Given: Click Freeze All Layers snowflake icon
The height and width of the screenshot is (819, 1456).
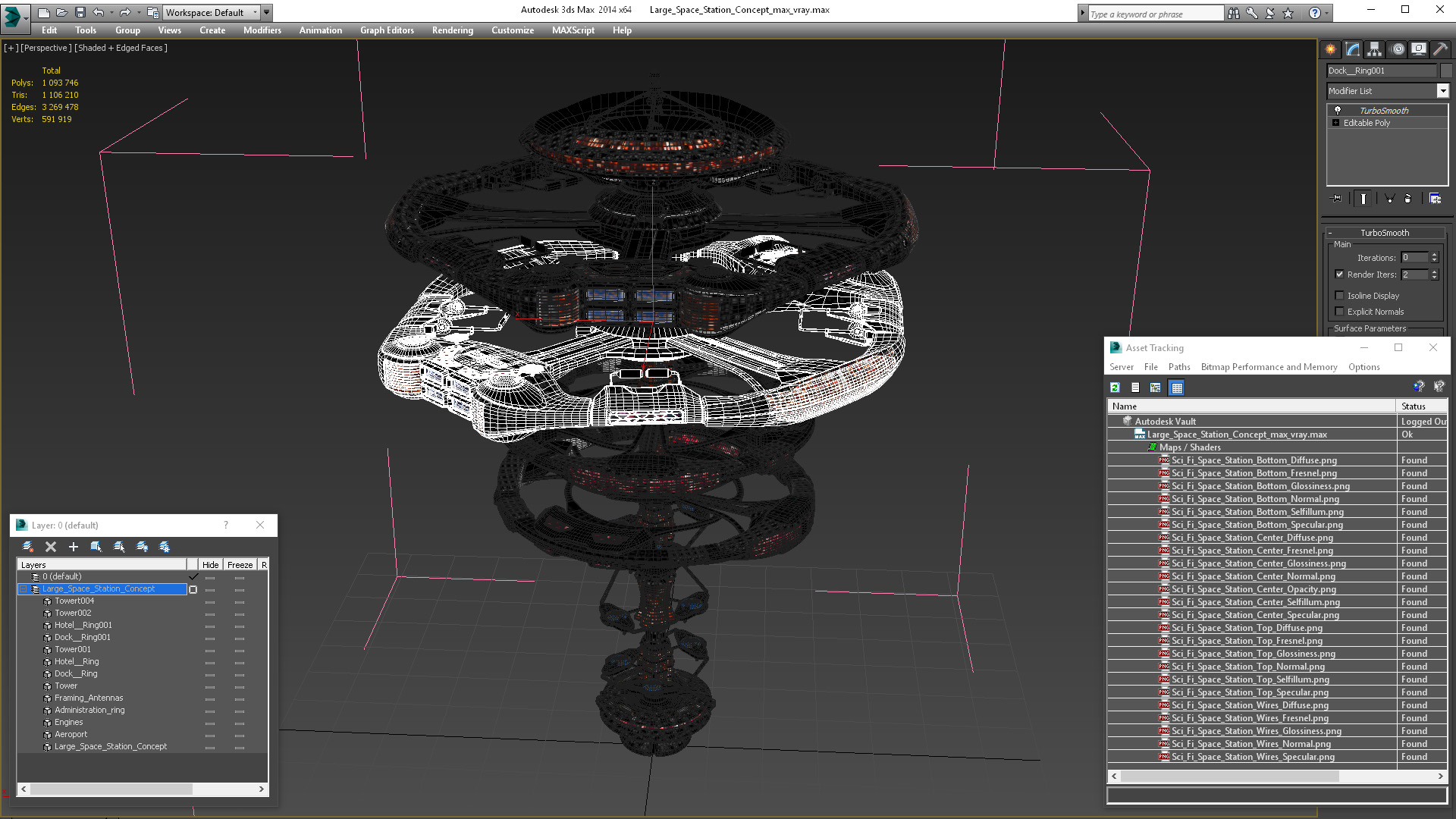Looking at the screenshot, I should point(165,547).
